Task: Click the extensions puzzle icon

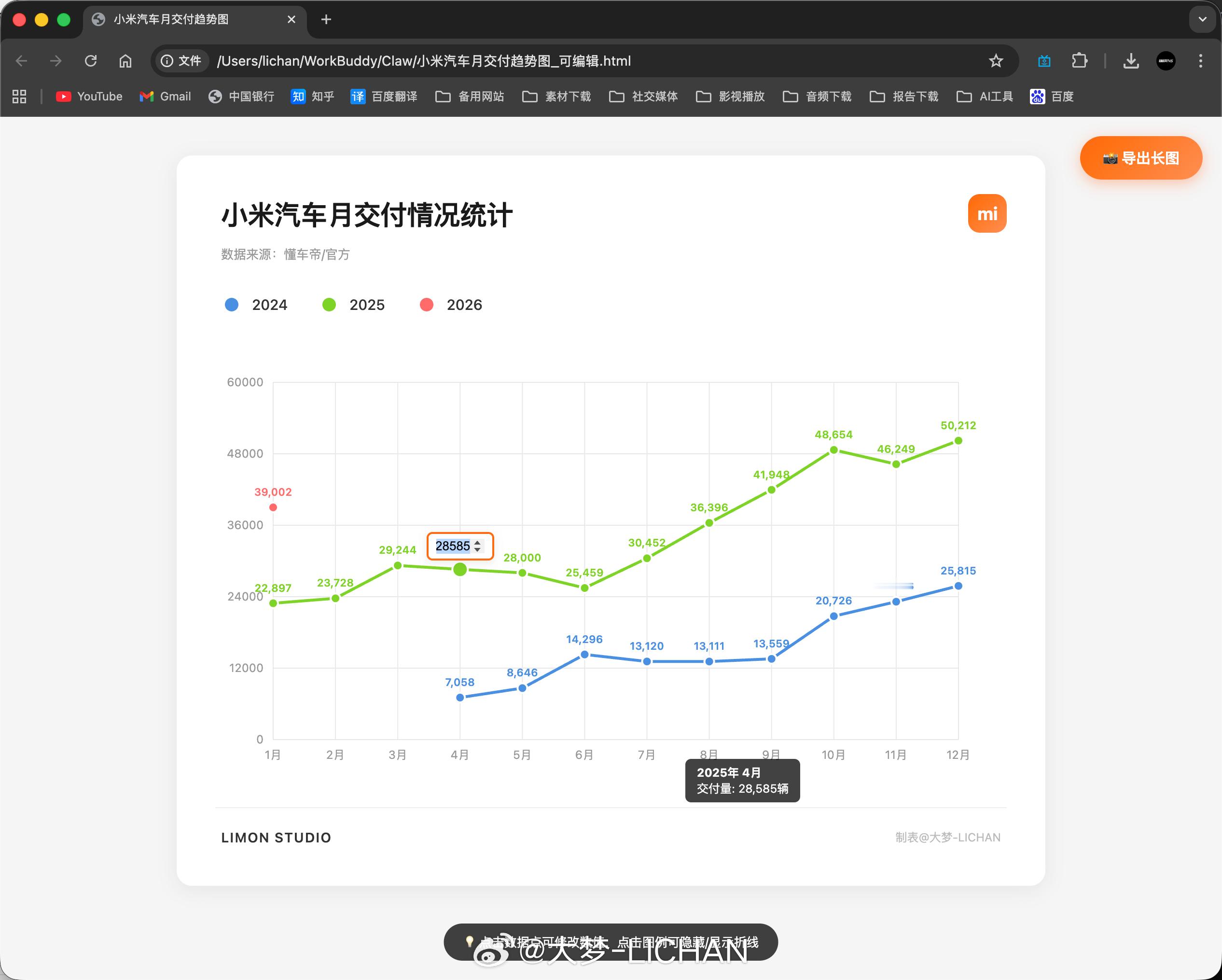Action: tap(1079, 61)
